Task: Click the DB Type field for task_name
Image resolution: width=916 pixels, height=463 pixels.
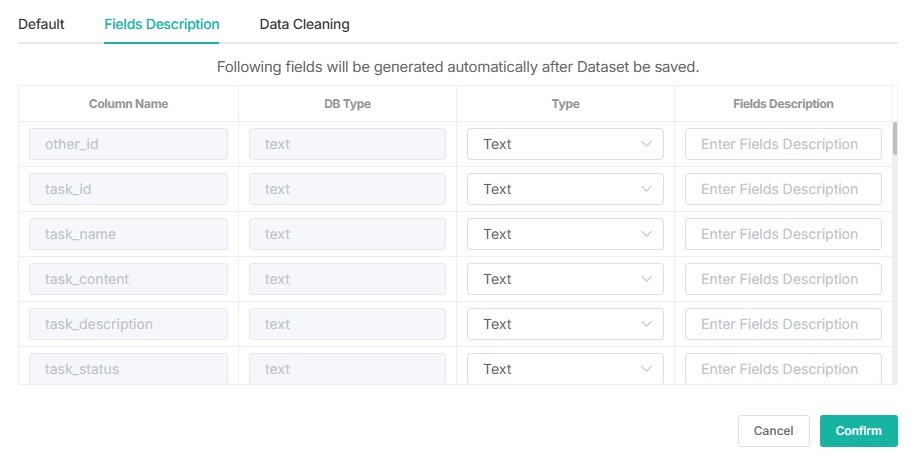Action: pyautogui.click(x=347, y=234)
